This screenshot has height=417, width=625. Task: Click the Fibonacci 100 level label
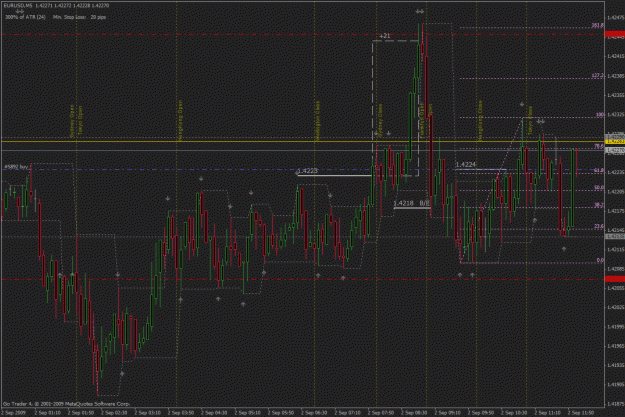pyautogui.click(x=599, y=115)
